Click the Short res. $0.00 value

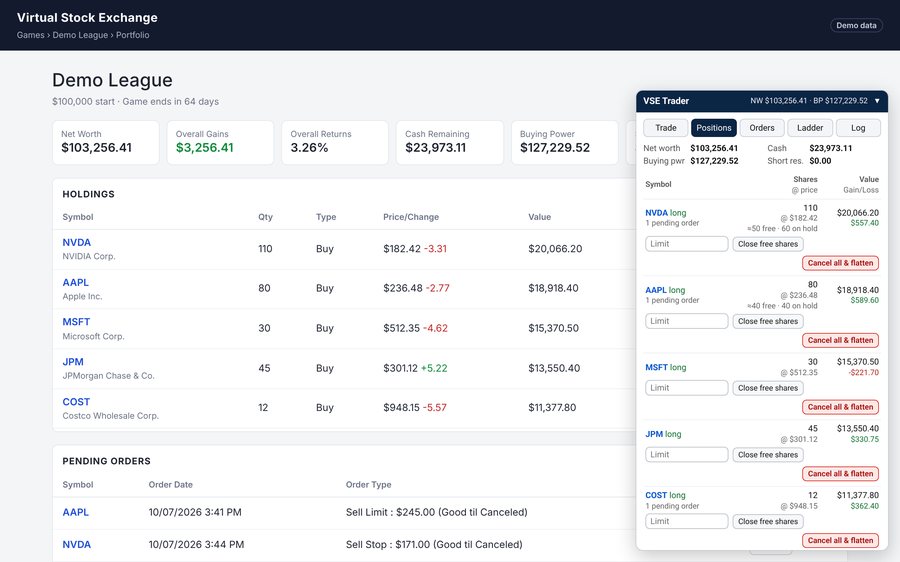pyautogui.click(x=820, y=161)
